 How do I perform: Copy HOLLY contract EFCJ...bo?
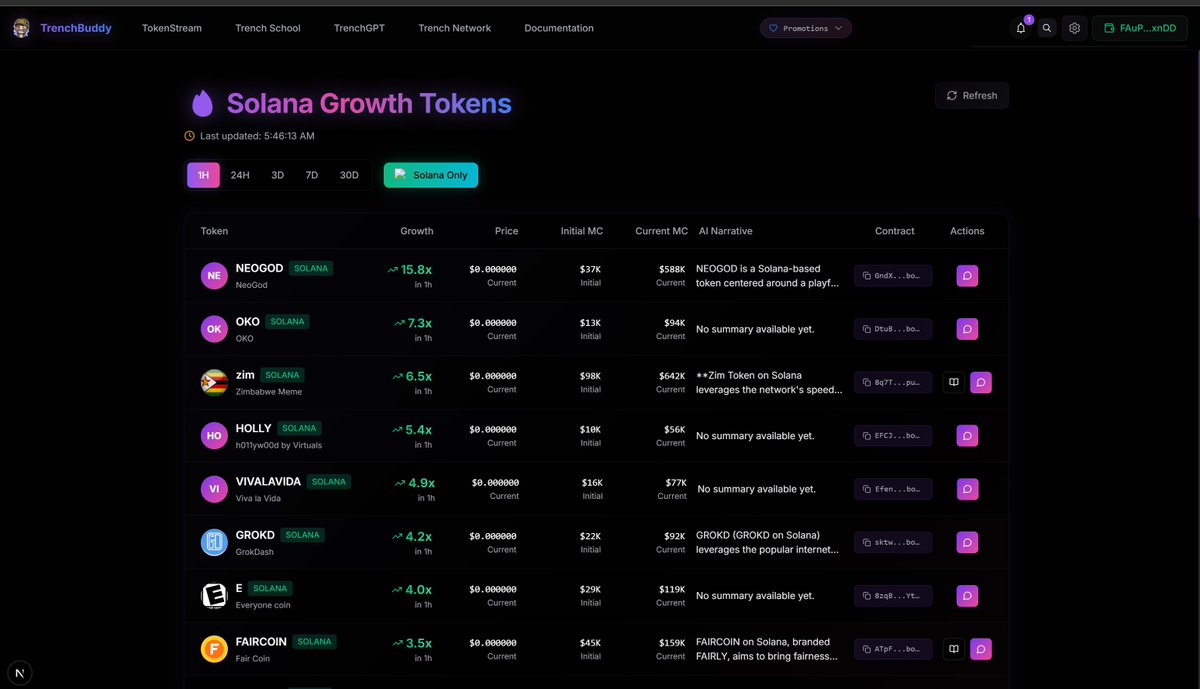pyautogui.click(x=893, y=435)
